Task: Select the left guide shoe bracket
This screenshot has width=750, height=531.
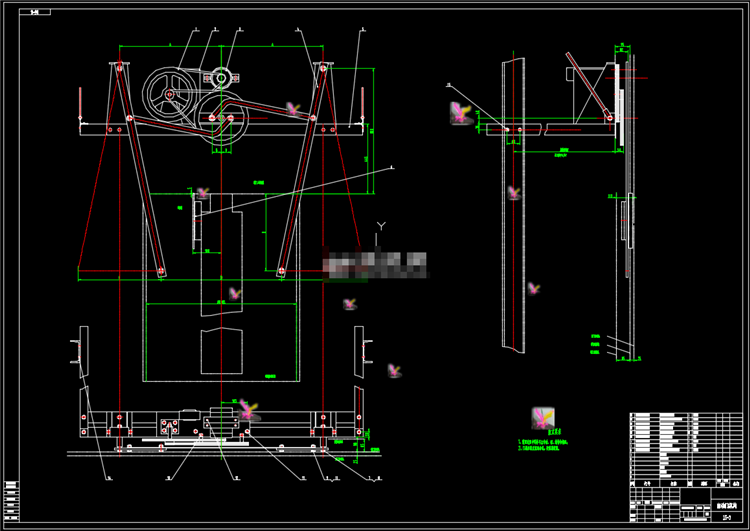Action: [80, 352]
